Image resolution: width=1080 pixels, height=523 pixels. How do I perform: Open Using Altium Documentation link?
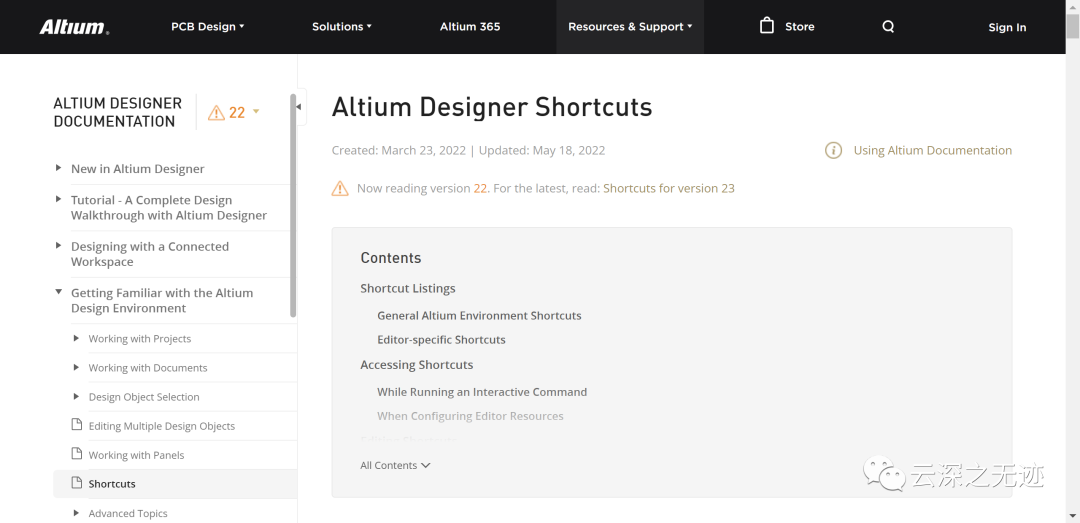point(933,150)
